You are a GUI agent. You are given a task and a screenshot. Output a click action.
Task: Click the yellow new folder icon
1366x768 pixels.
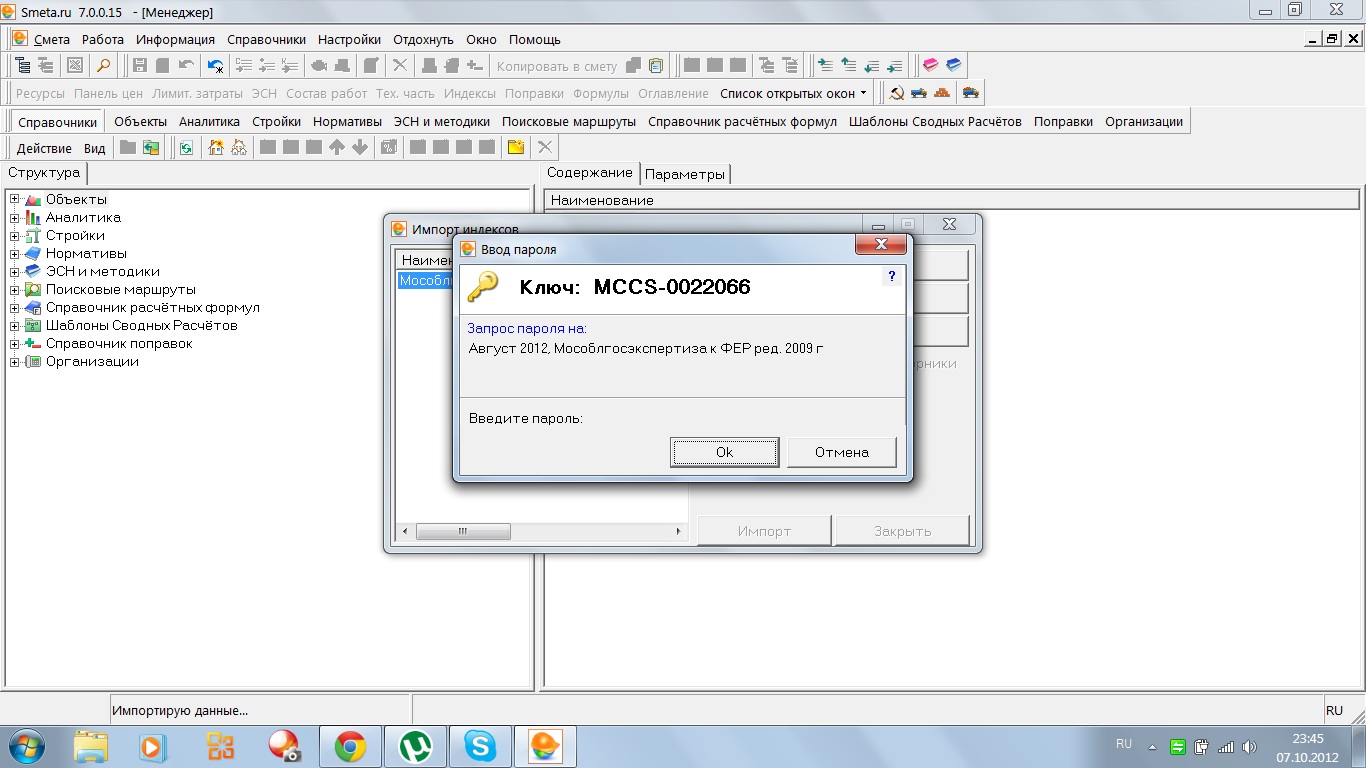(x=516, y=147)
